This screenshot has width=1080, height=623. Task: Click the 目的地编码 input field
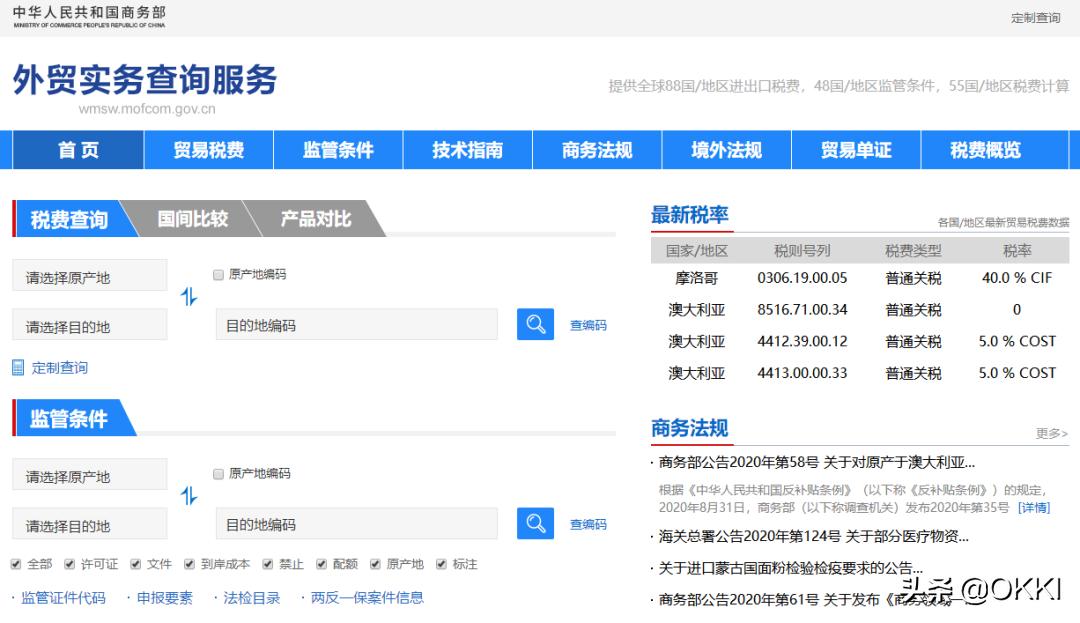(x=355, y=323)
